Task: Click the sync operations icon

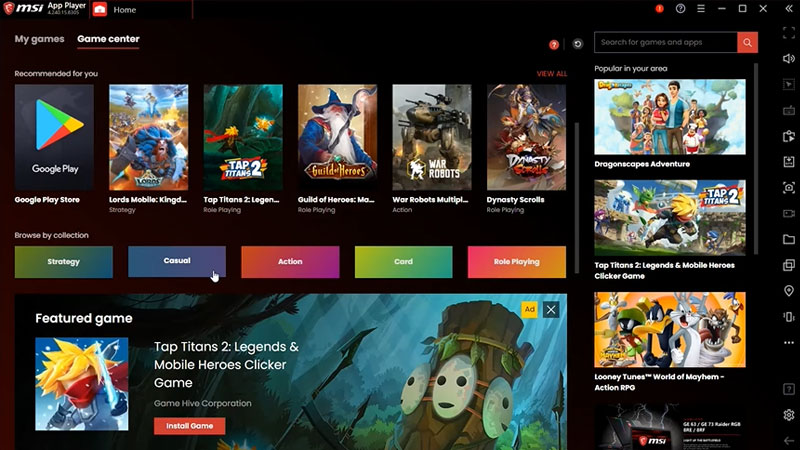Action: pyautogui.click(x=788, y=136)
